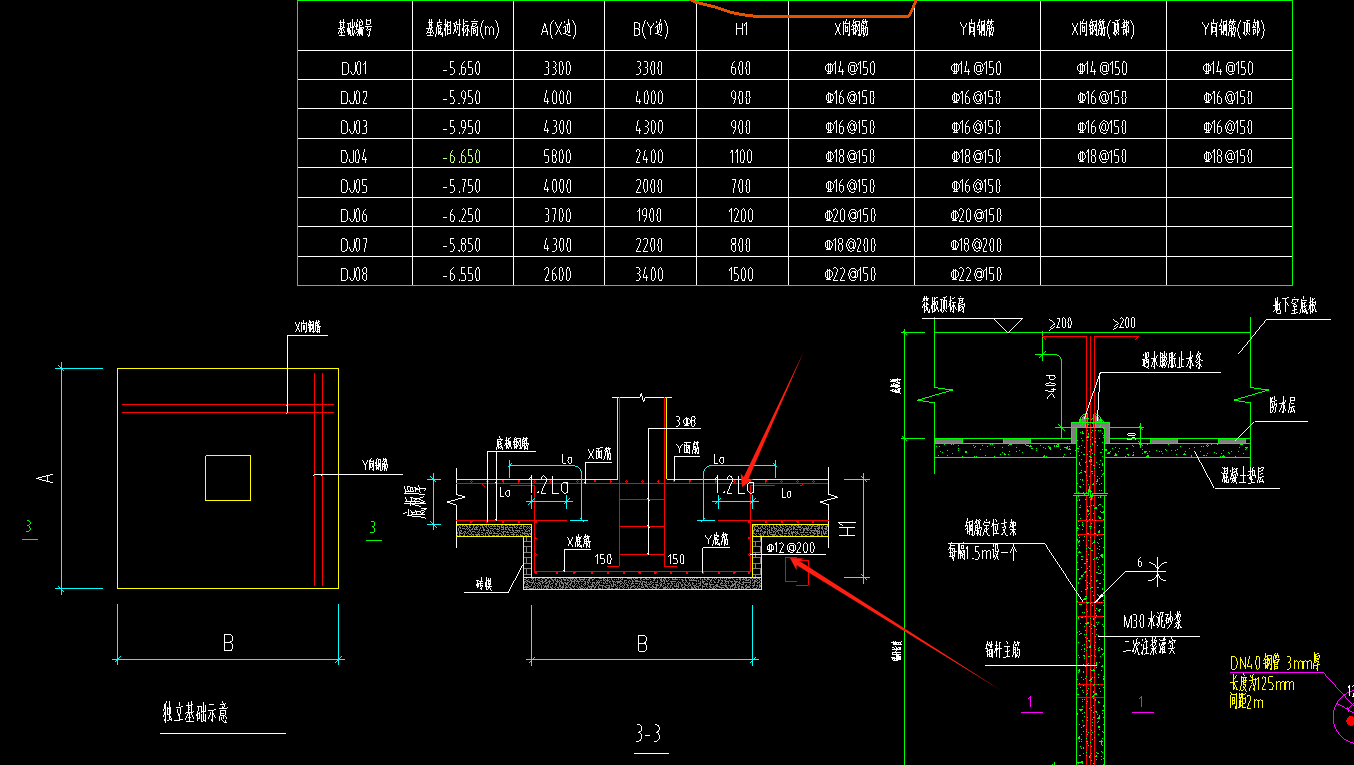Click the 防水层 label

coord(1284,405)
